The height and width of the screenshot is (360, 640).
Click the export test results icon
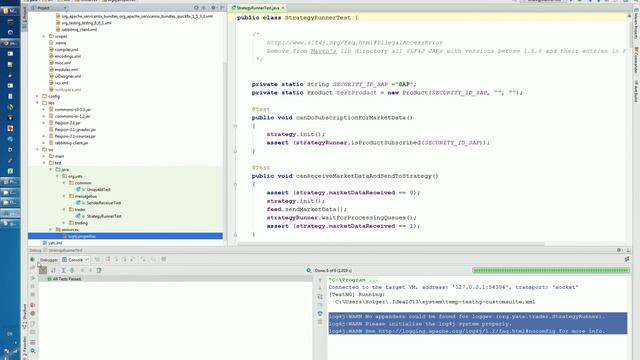[99, 270]
